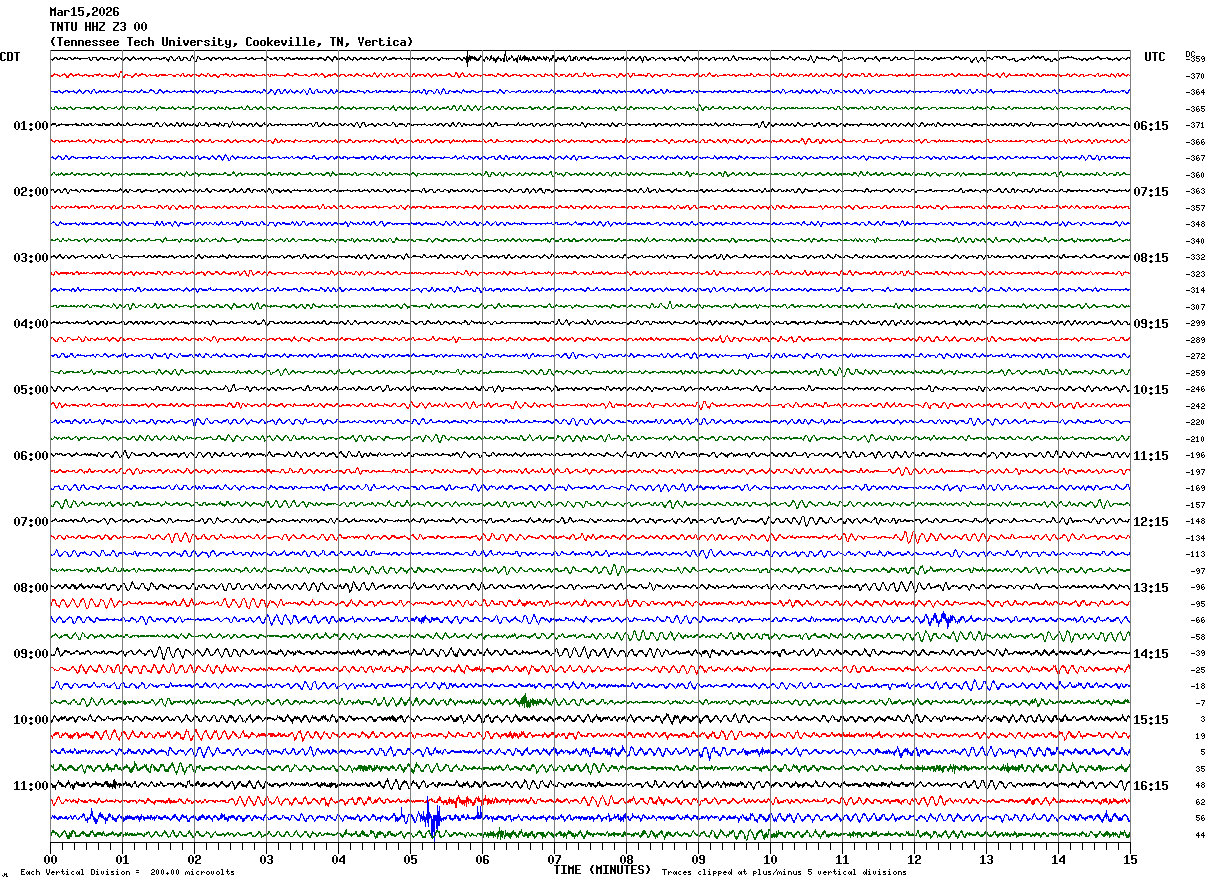
Task: Click the DC offset value '-7'
Action: click(x=1199, y=703)
